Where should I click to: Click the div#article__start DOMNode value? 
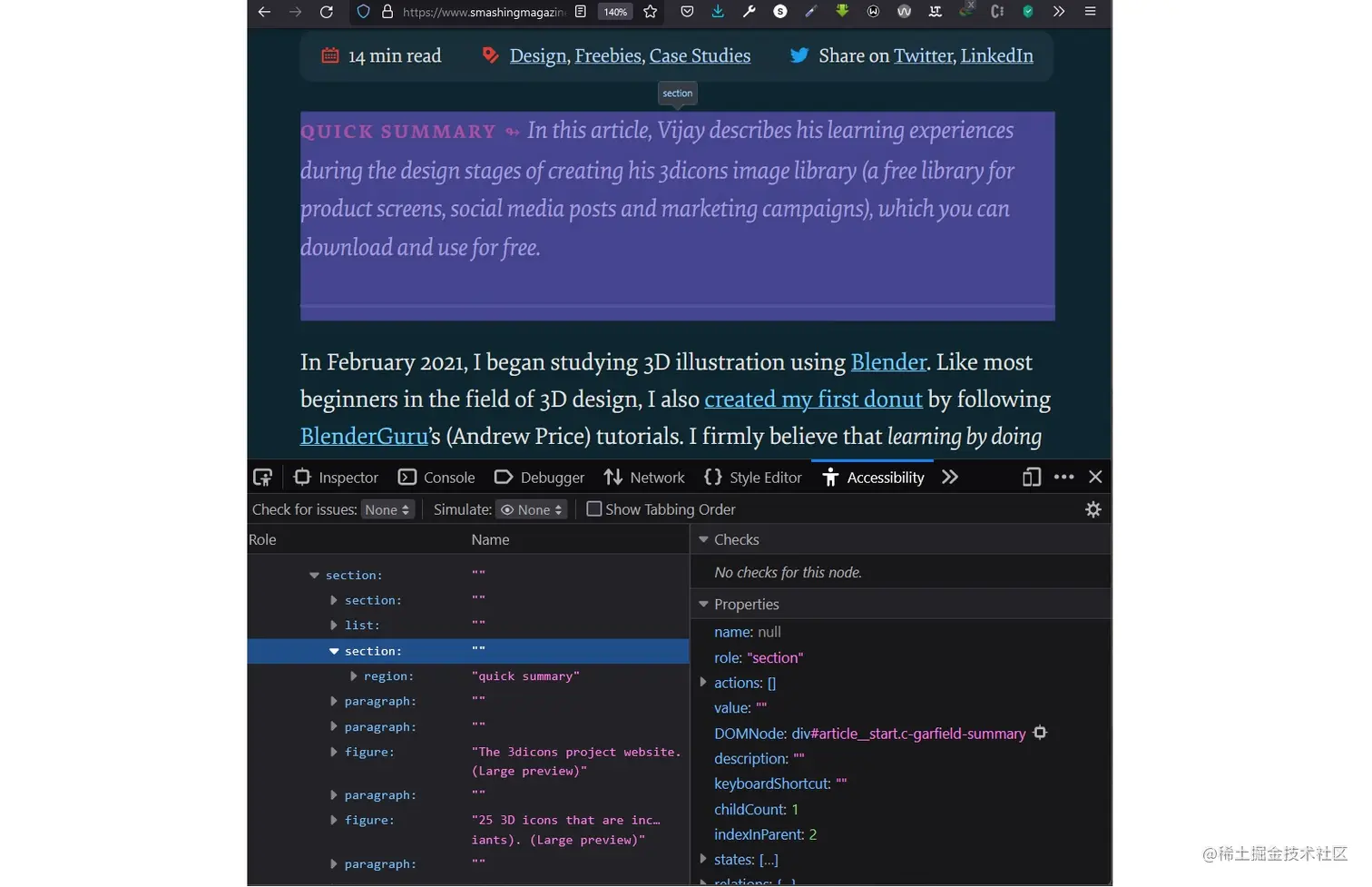[x=909, y=734]
